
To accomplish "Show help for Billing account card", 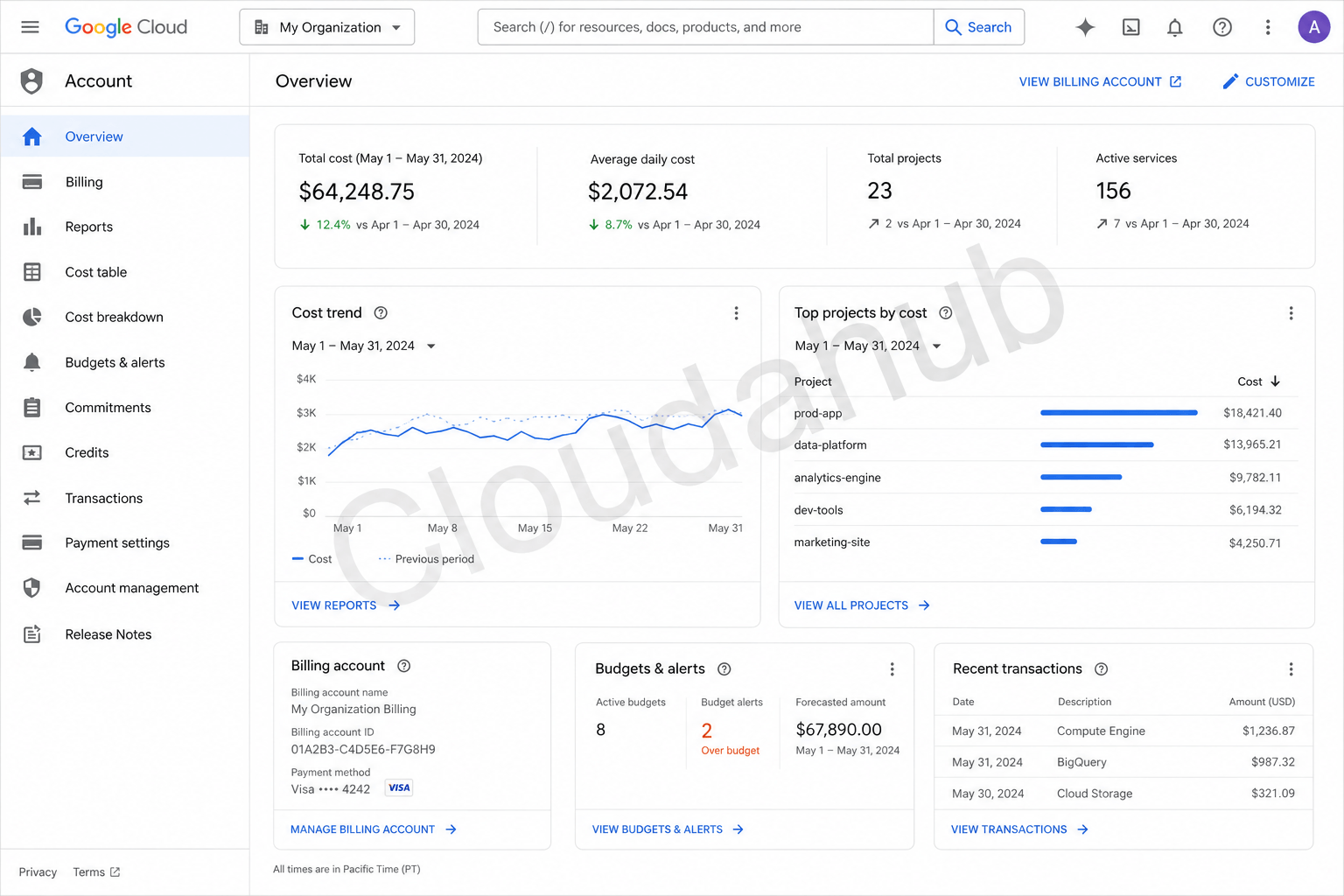I will click(403, 666).
